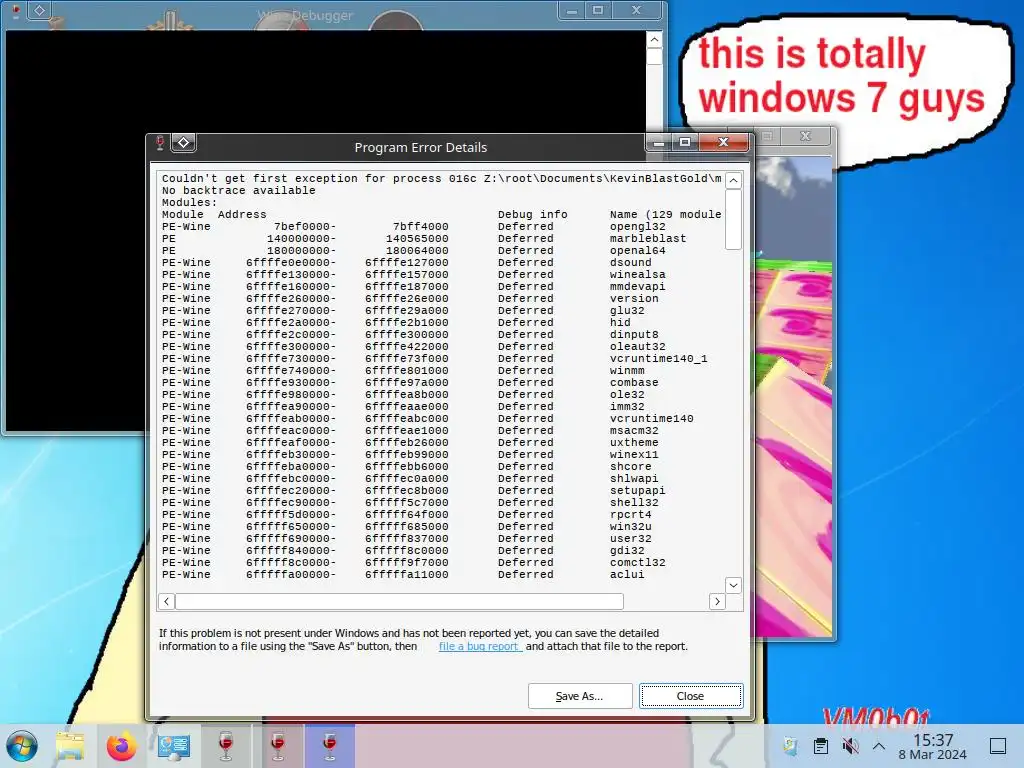Close Program Error Details via titlebar X

click(724, 142)
